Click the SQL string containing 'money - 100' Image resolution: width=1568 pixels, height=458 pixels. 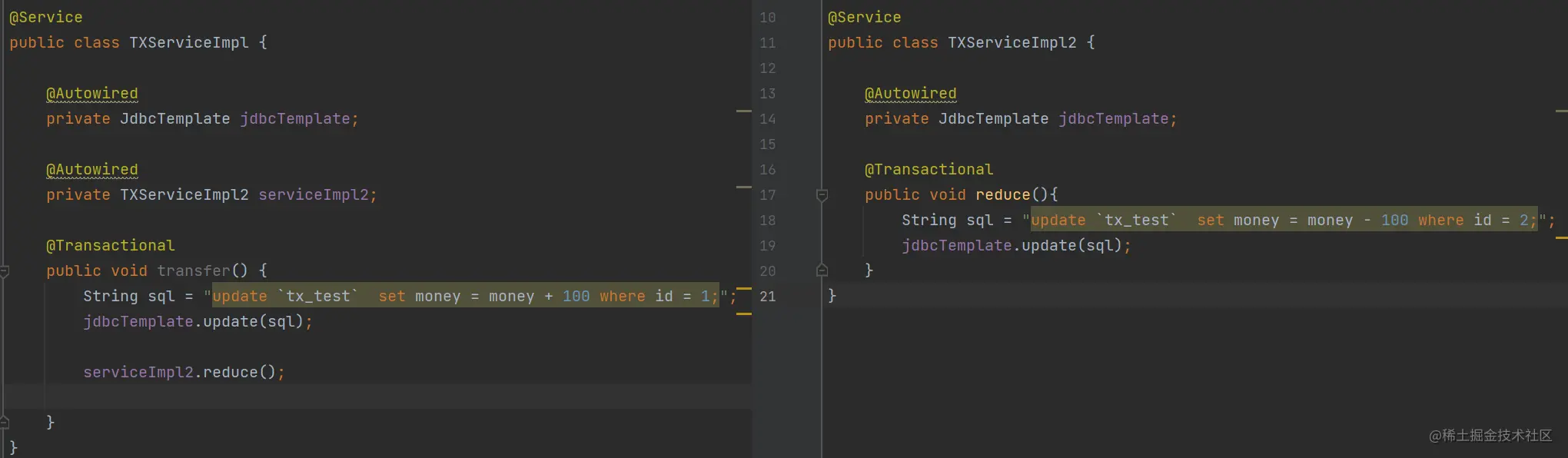pos(1284,221)
